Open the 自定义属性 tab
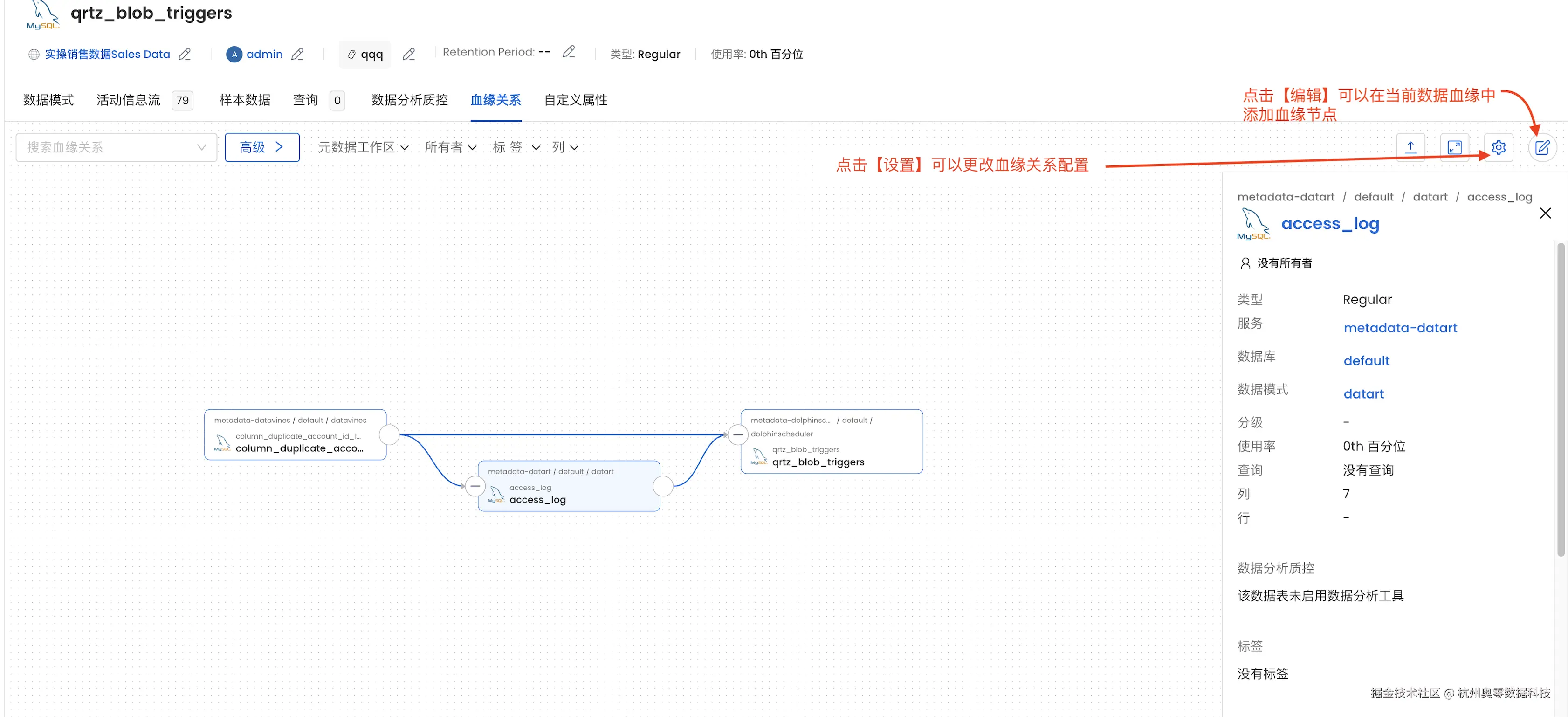The image size is (1568, 717). (575, 100)
